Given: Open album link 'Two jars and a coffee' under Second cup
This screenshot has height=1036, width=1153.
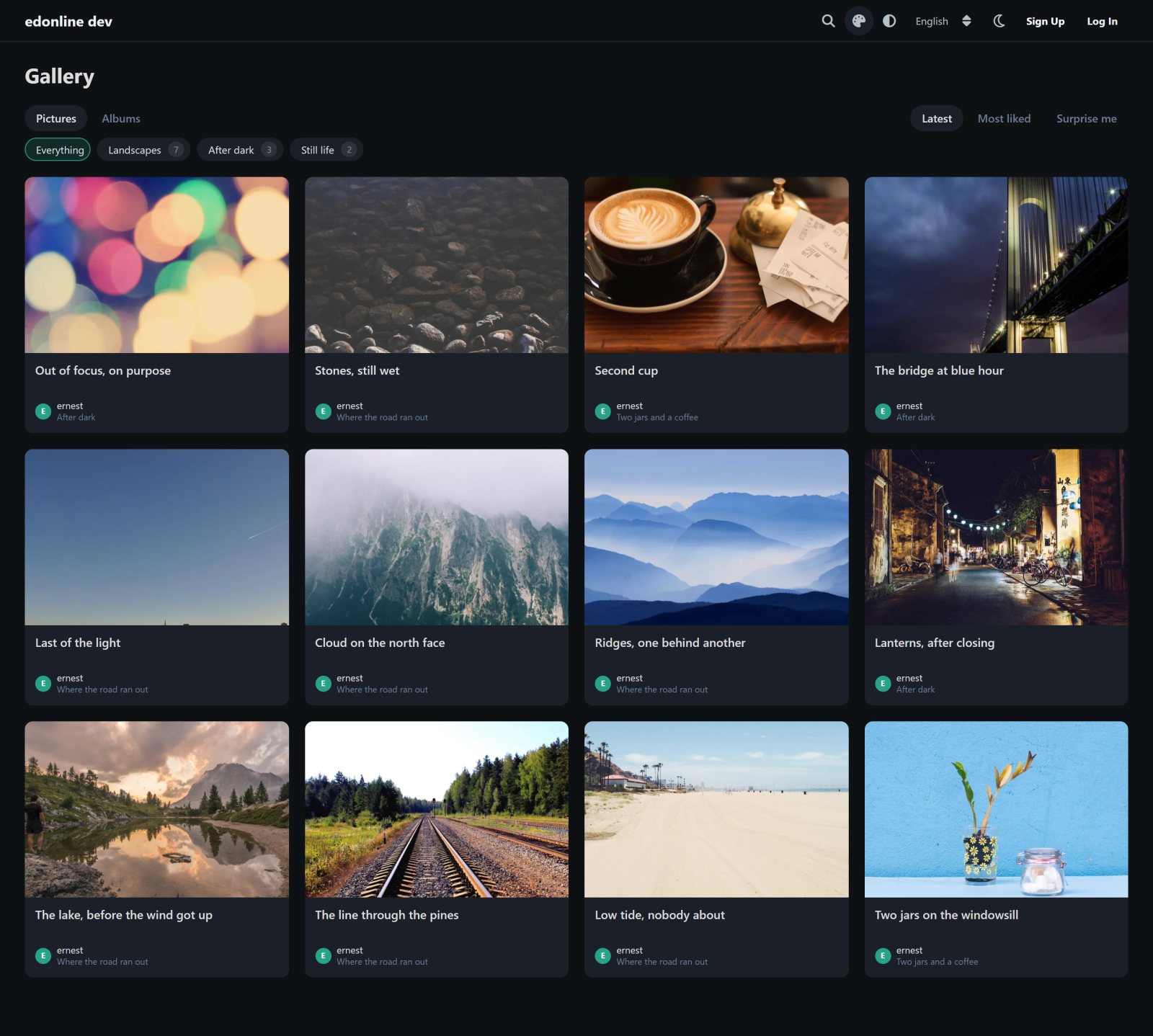Looking at the screenshot, I should (656, 418).
